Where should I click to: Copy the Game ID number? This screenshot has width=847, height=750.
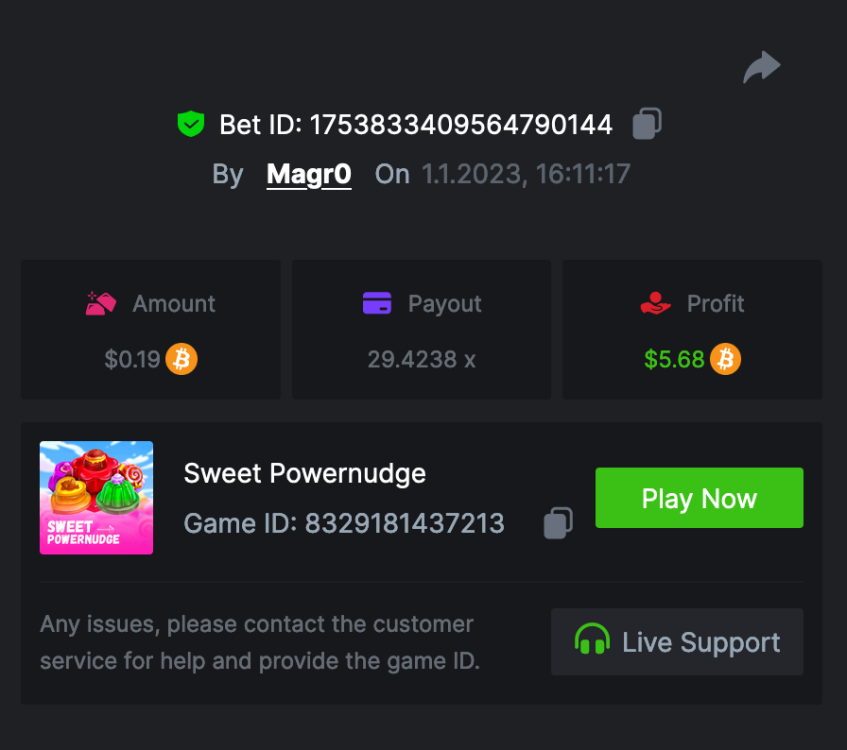coord(558,523)
